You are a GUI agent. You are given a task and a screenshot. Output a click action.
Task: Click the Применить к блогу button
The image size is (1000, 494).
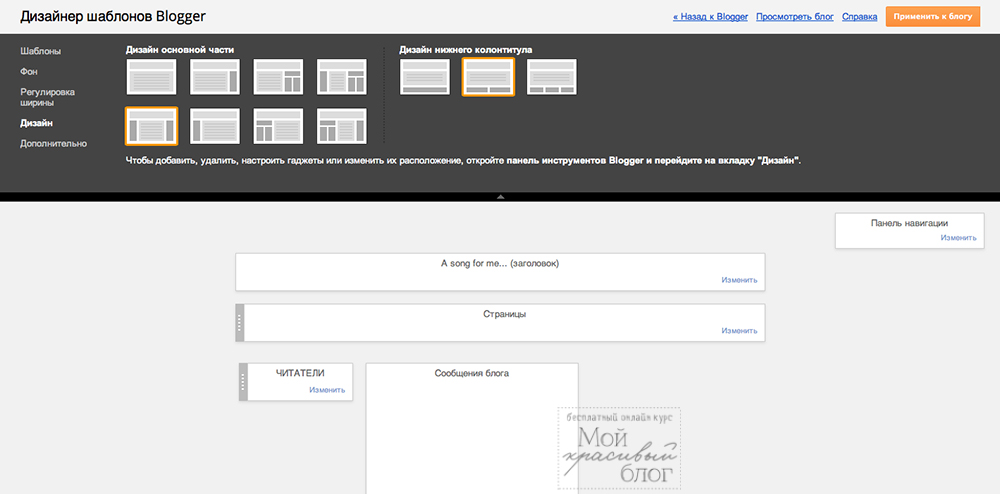pos(932,17)
